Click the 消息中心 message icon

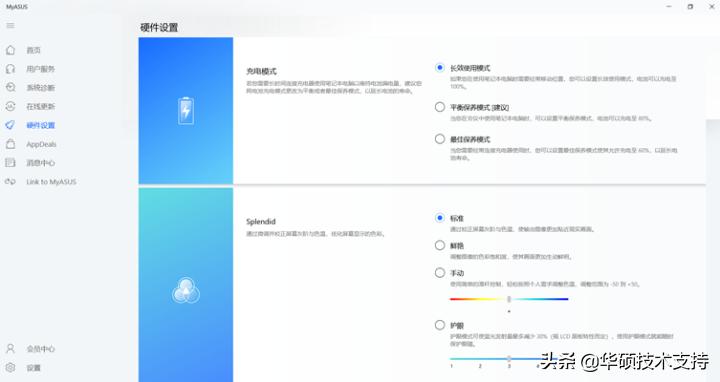click(x=10, y=163)
